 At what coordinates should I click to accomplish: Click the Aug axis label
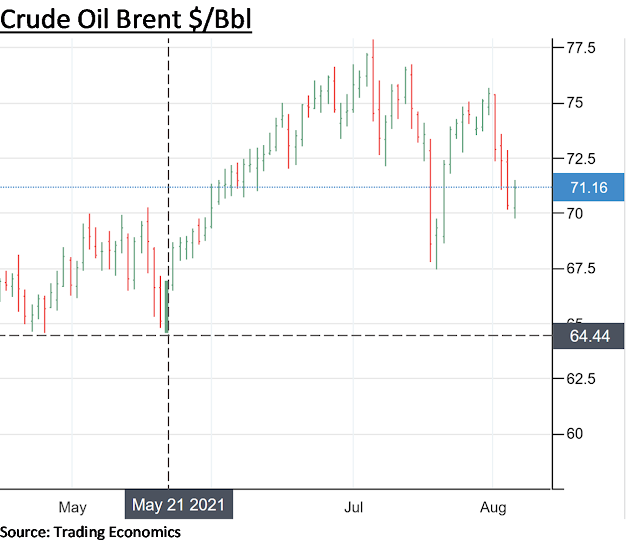point(493,508)
